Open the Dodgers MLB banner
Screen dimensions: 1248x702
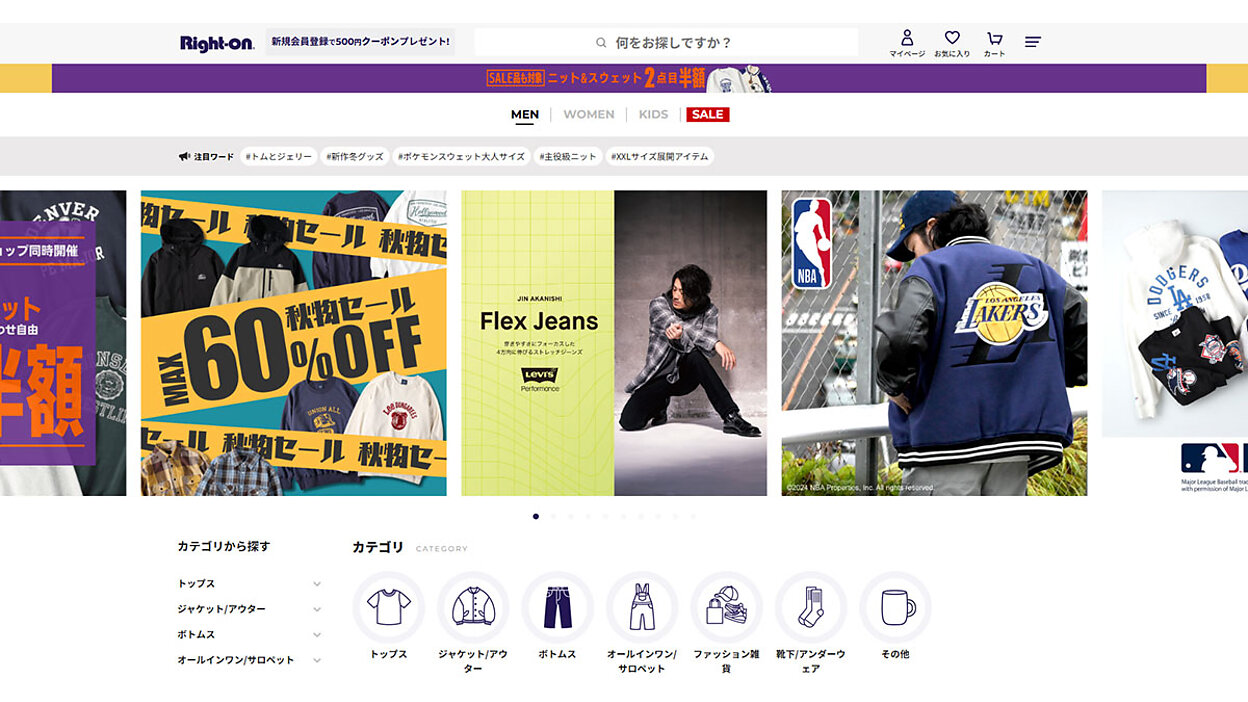coord(1175,343)
